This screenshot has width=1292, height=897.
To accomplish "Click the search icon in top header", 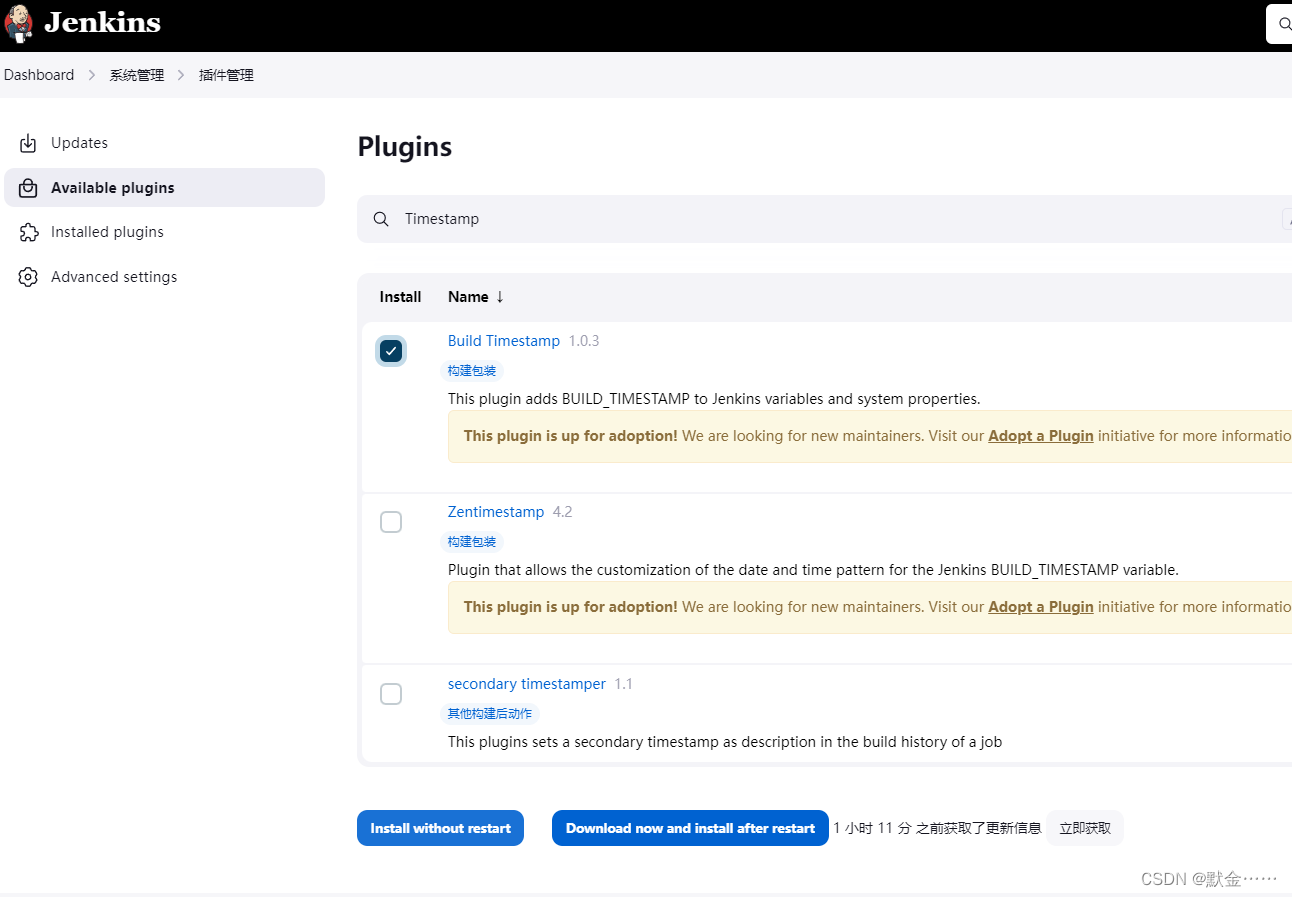I will coord(1284,24).
